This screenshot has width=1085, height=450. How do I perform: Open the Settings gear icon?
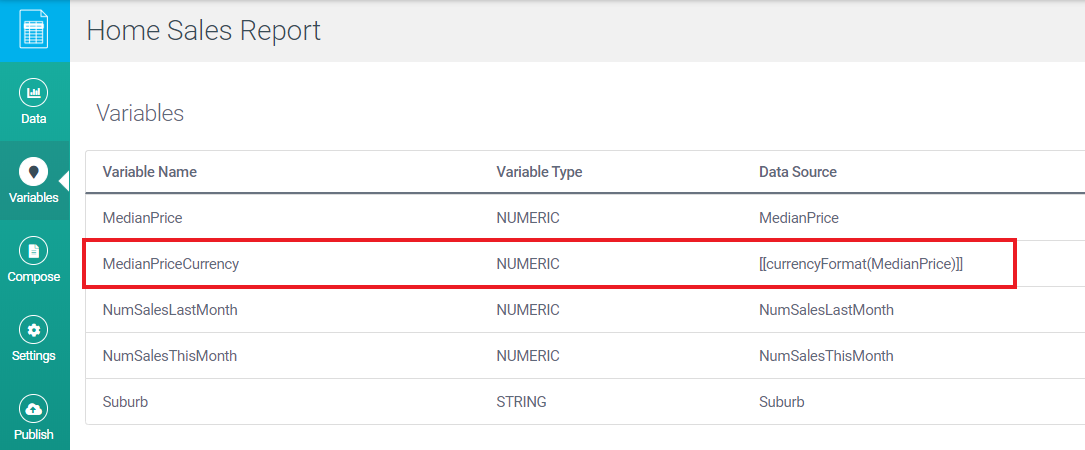click(34, 330)
